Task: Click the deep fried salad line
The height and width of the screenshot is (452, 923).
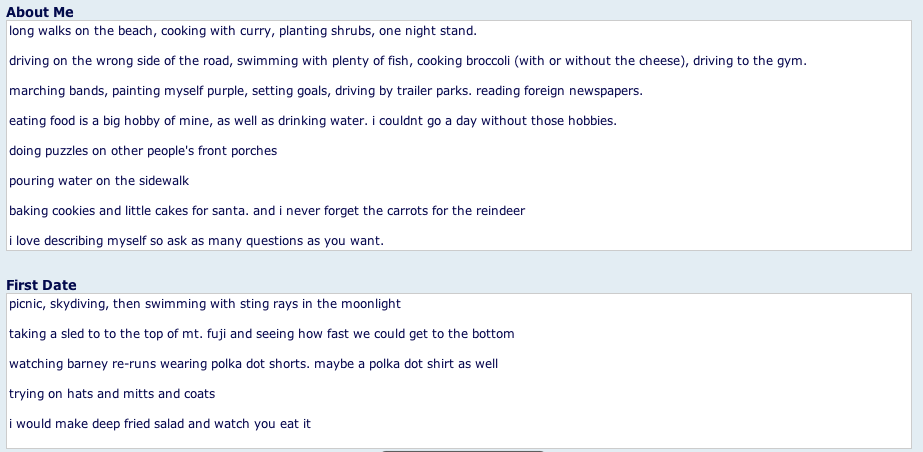Action: point(160,424)
